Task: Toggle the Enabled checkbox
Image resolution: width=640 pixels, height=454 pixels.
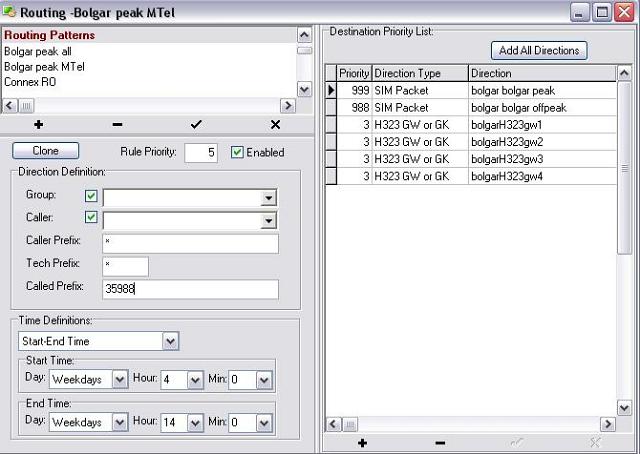Action: point(237,153)
